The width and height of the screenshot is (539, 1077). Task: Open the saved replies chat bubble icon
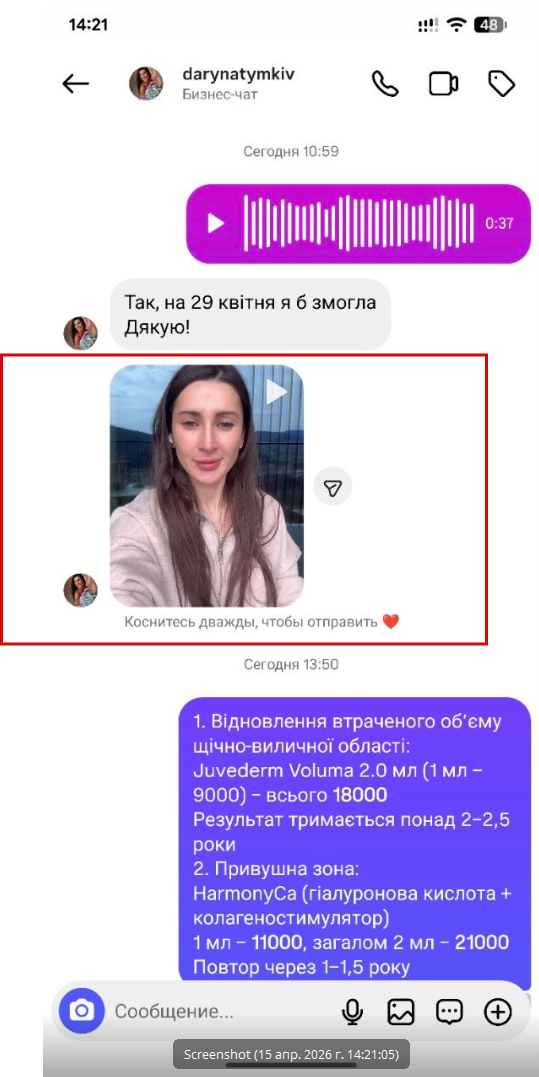450,1011
